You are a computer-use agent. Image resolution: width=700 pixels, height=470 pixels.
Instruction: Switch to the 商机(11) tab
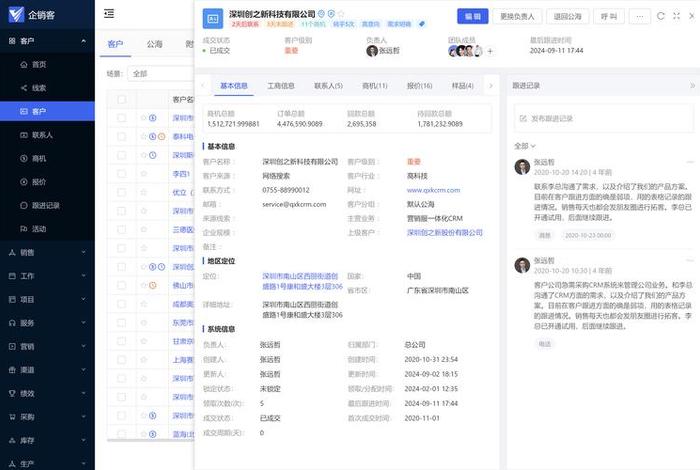click(x=375, y=86)
